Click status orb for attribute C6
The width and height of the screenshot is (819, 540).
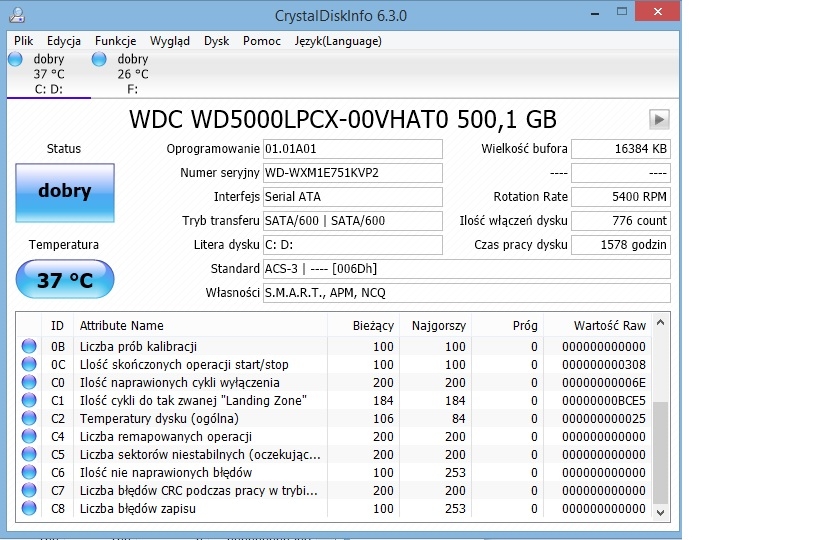click(x=29, y=472)
